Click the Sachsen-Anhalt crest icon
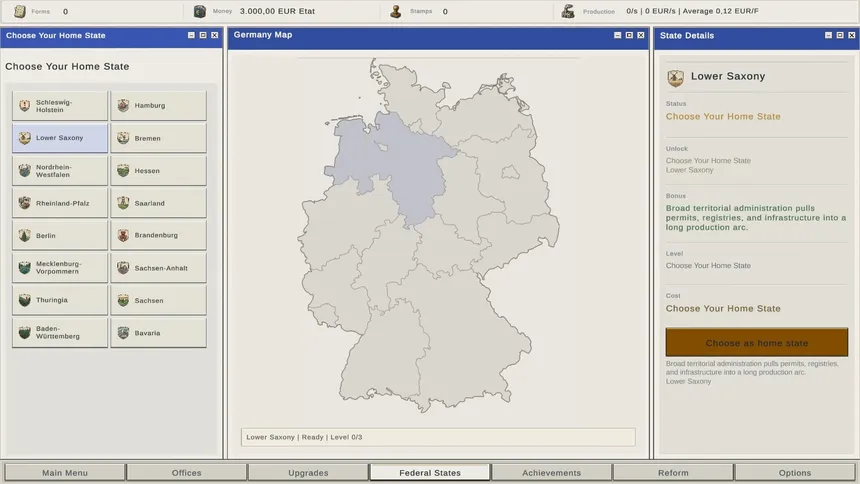 tap(123, 267)
